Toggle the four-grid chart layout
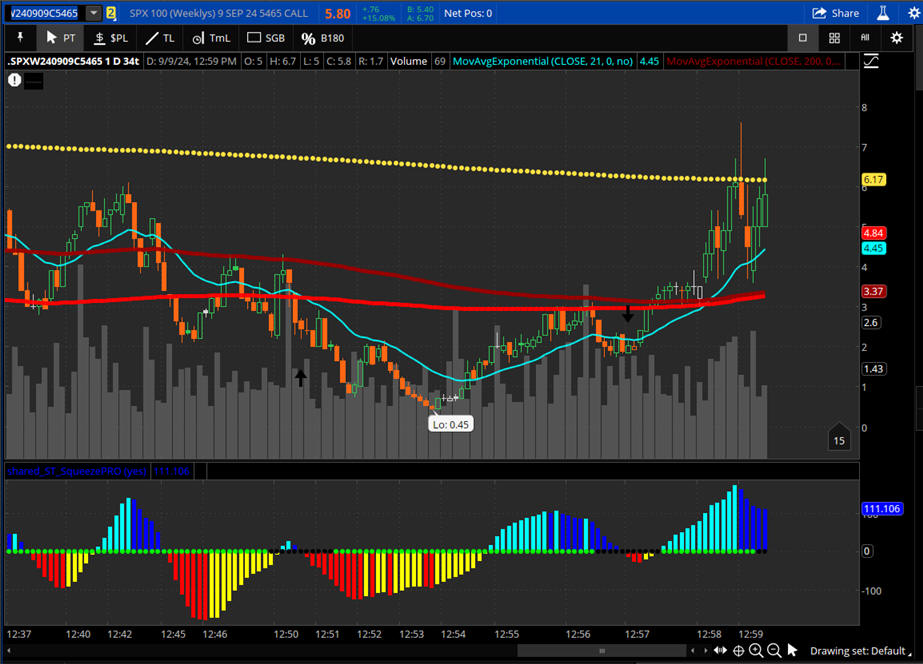The height and width of the screenshot is (664, 923). [x=834, y=37]
